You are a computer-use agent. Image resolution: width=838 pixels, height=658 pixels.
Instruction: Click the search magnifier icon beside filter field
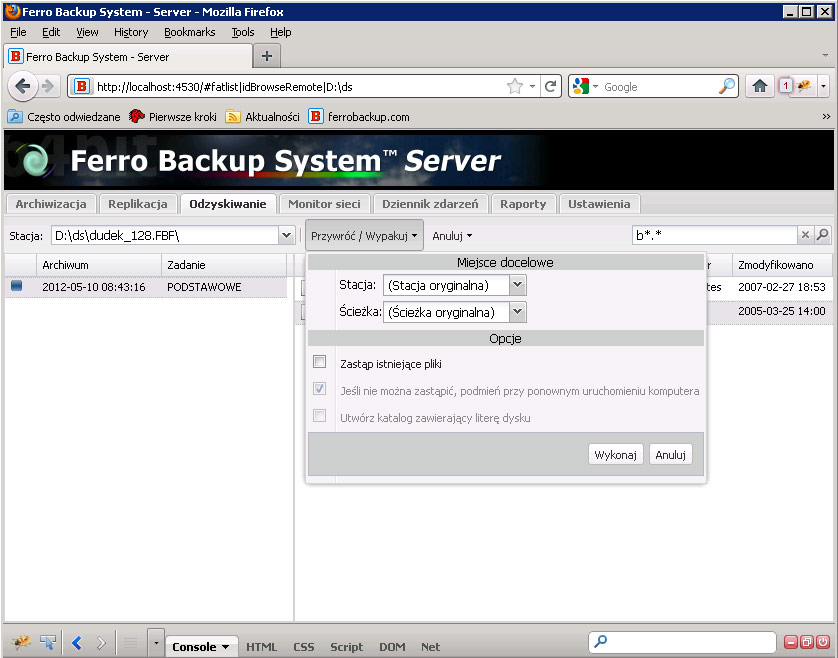[x=822, y=235]
